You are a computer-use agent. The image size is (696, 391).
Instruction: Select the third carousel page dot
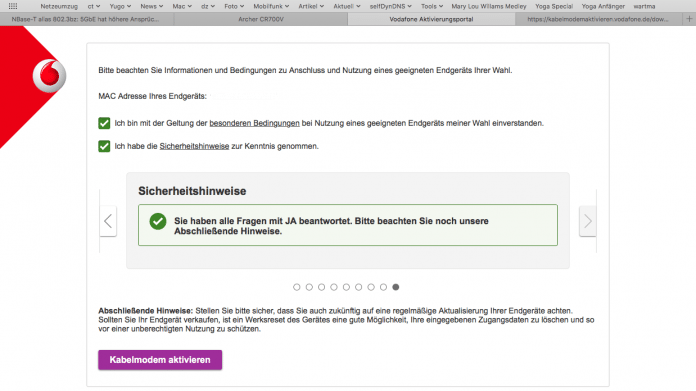pyautogui.click(x=322, y=287)
